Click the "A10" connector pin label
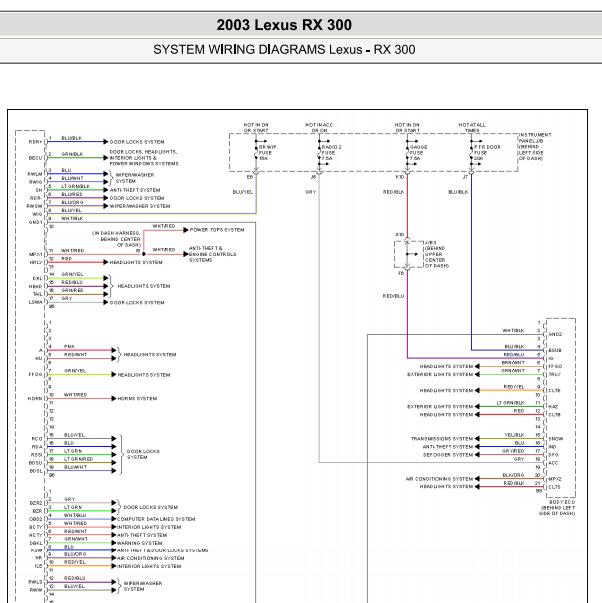The height and width of the screenshot is (603, 602). (x=400, y=235)
